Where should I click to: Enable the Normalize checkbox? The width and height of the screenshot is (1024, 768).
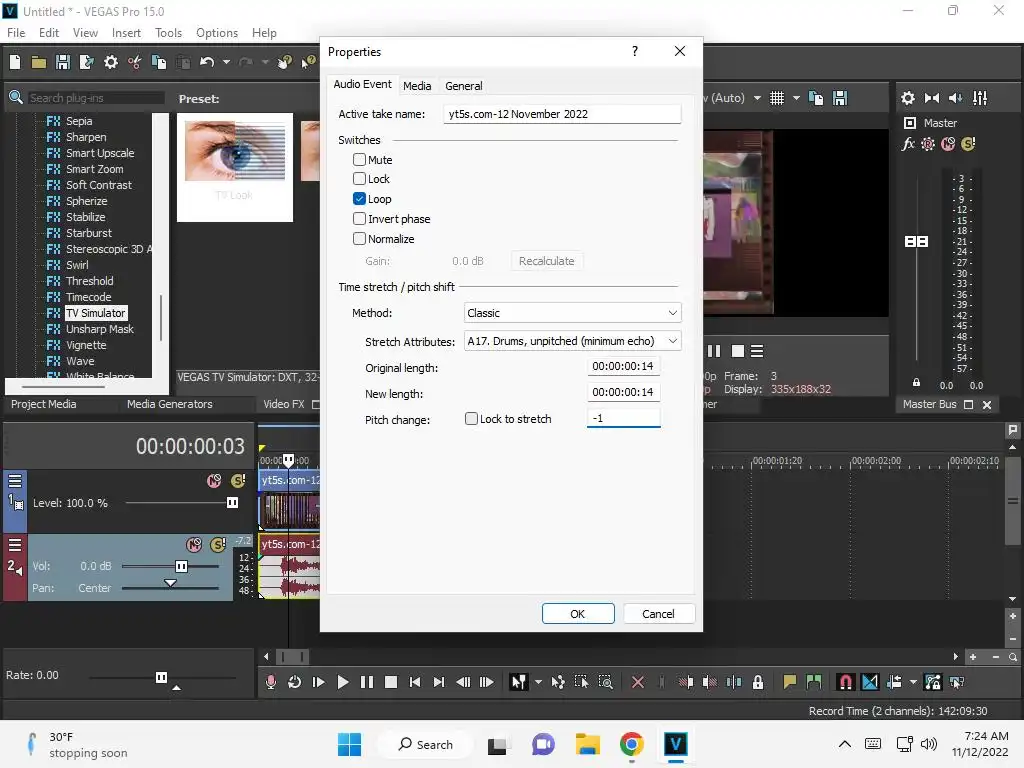[359, 238]
